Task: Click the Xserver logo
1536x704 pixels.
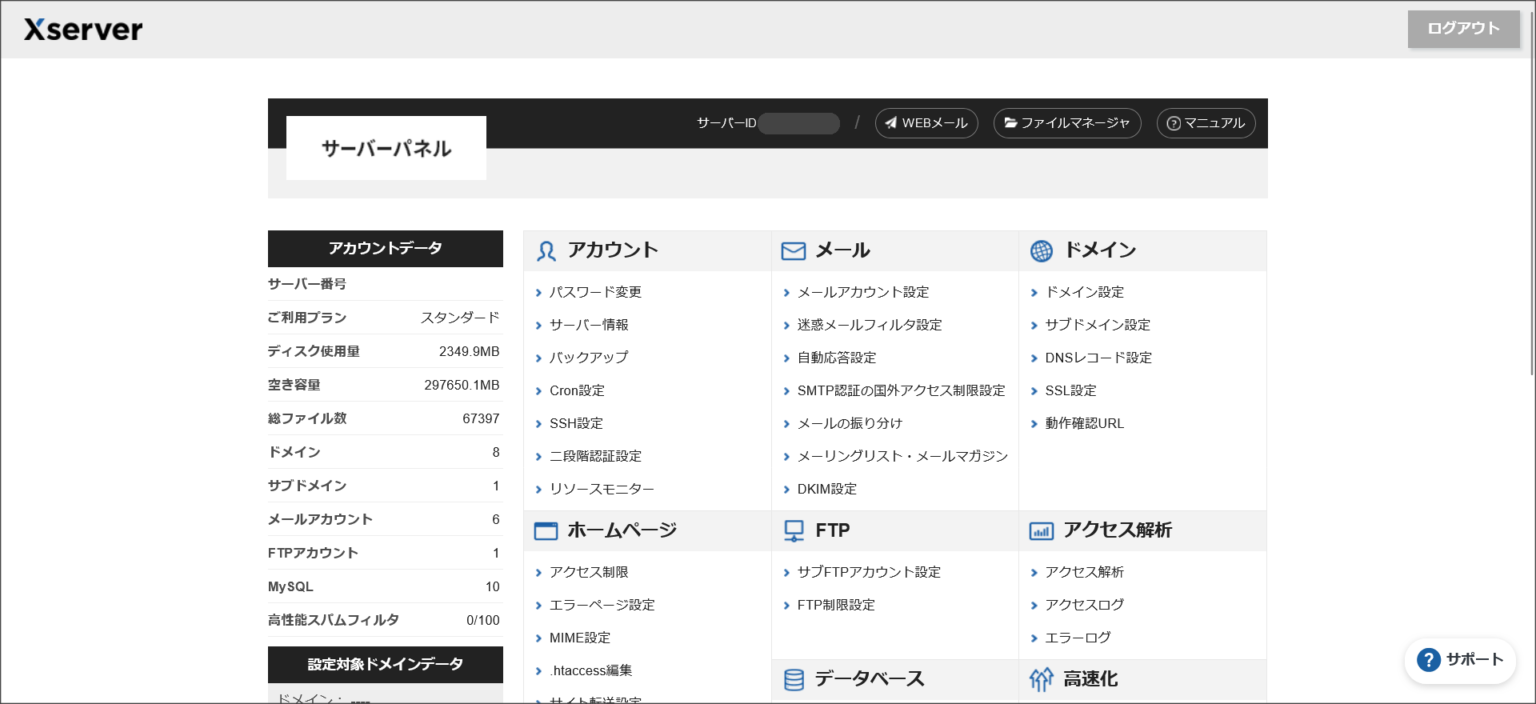Action: tap(83, 30)
